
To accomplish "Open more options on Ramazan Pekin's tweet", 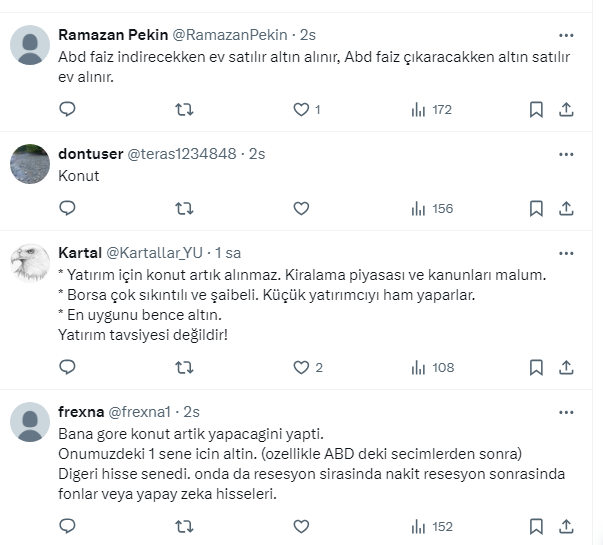I will pos(565,36).
